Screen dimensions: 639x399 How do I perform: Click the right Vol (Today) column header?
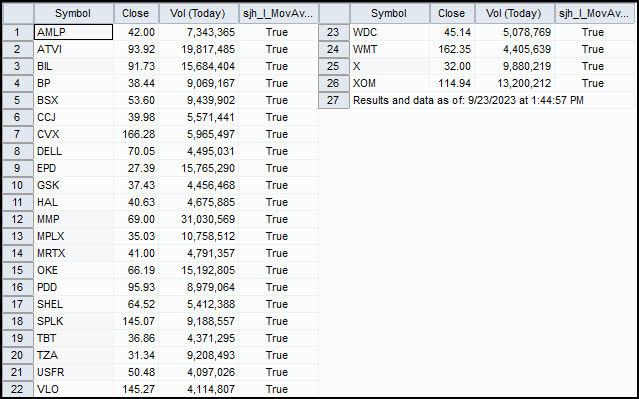[514, 13]
